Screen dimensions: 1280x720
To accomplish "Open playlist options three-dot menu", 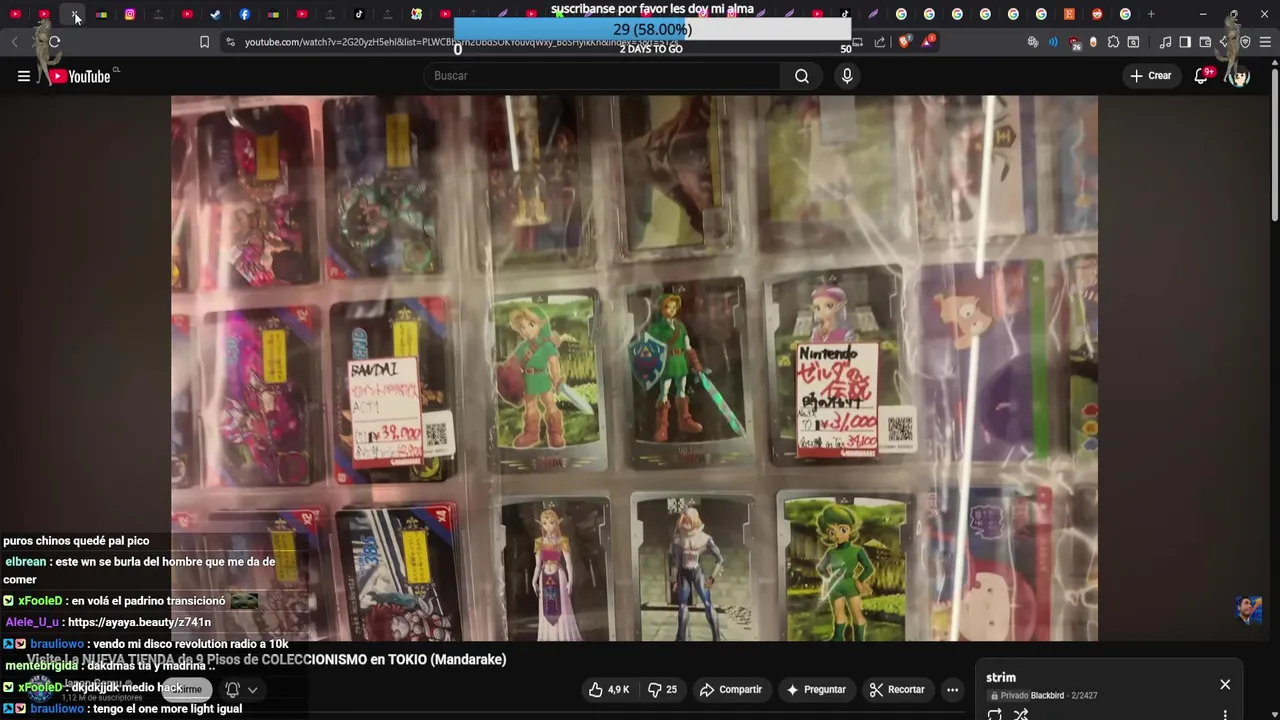I will pos(1225,714).
